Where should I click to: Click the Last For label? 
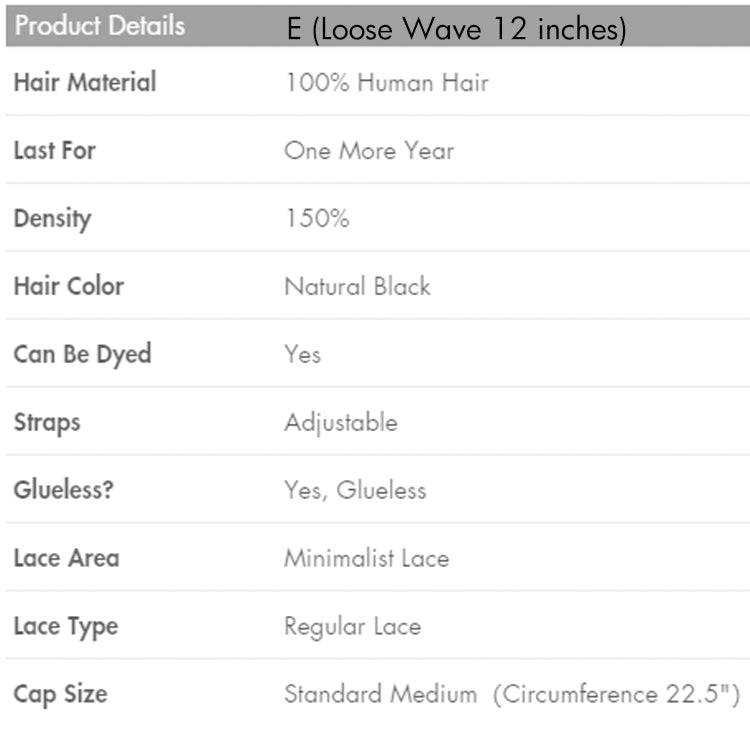(x=55, y=151)
